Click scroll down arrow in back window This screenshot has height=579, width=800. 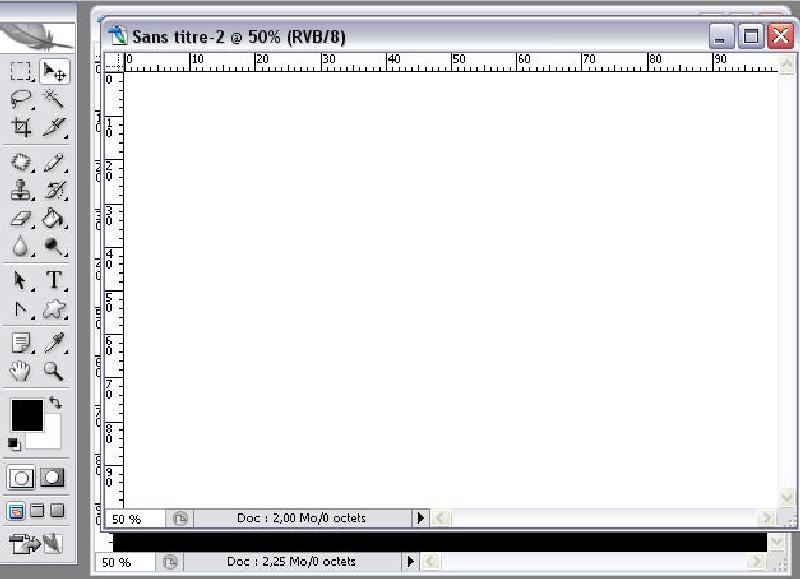coord(776,542)
